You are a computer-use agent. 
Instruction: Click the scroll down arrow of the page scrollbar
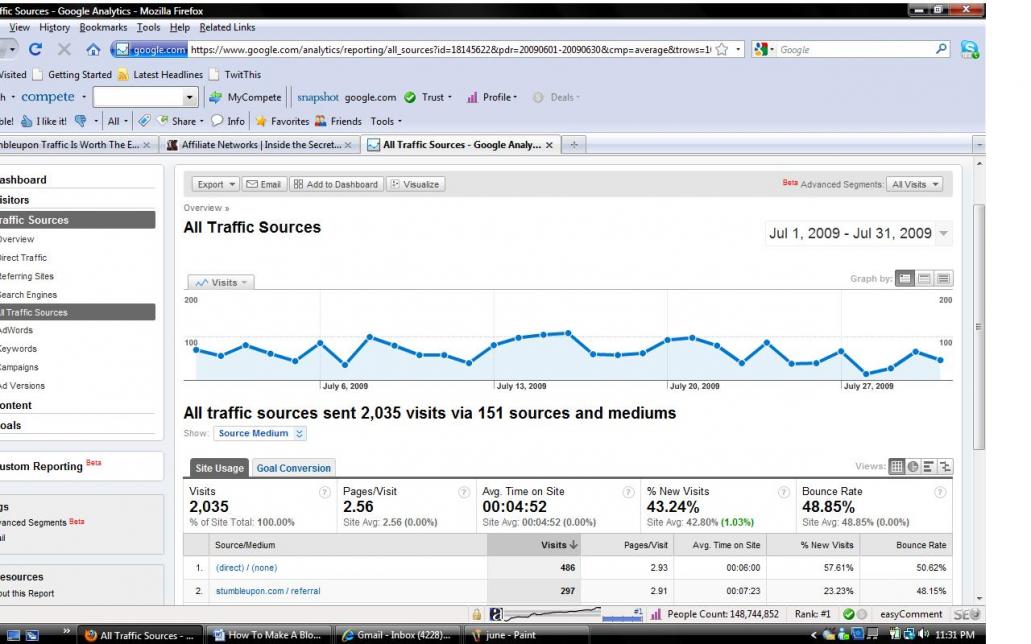(979, 599)
